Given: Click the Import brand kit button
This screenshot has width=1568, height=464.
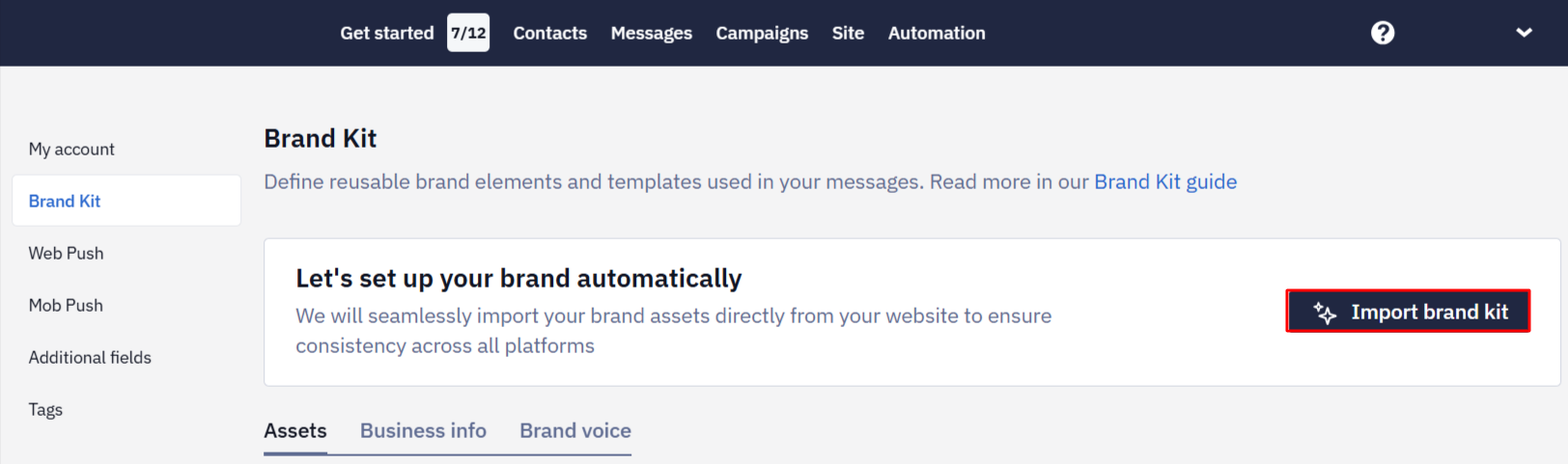Looking at the screenshot, I should [x=1408, y=311].
